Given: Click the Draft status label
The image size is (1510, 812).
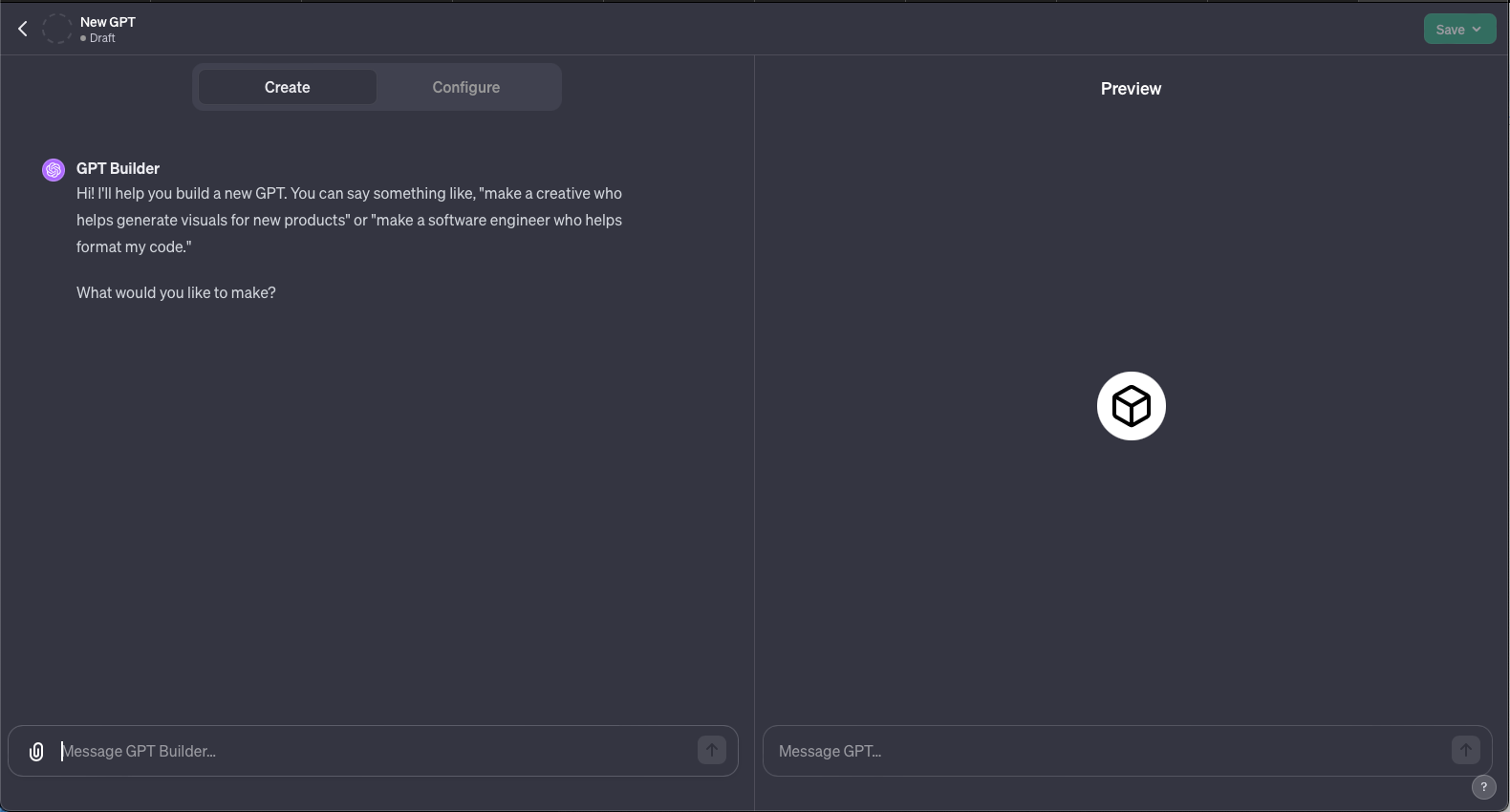Looking at the screenshot, I should (101, 38).
